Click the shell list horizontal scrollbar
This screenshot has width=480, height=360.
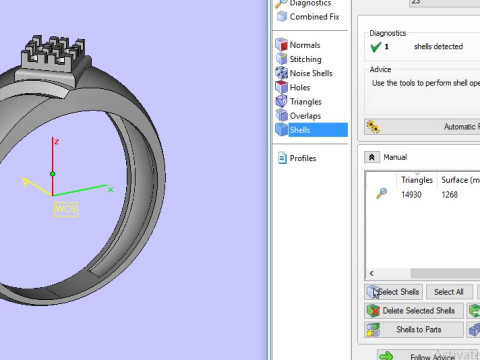[x=445, y=273]
